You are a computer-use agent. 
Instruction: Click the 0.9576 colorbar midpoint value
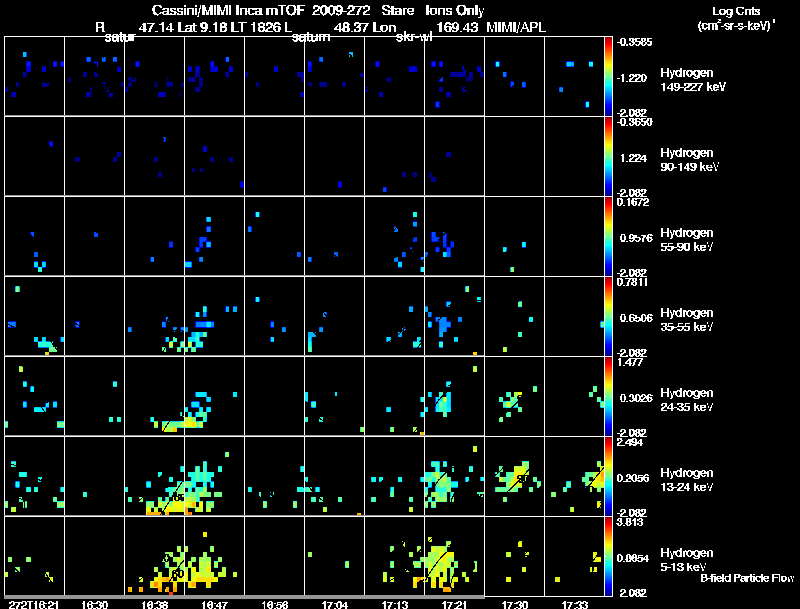[x=636, y=238]
